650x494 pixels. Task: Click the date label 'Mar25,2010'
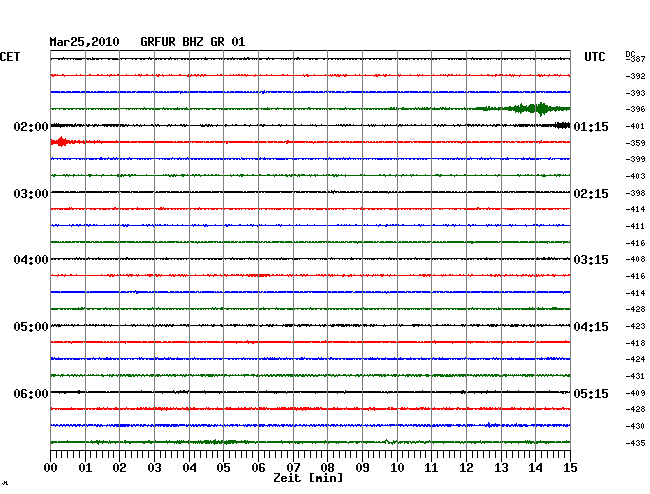click(x=84, y=42)
